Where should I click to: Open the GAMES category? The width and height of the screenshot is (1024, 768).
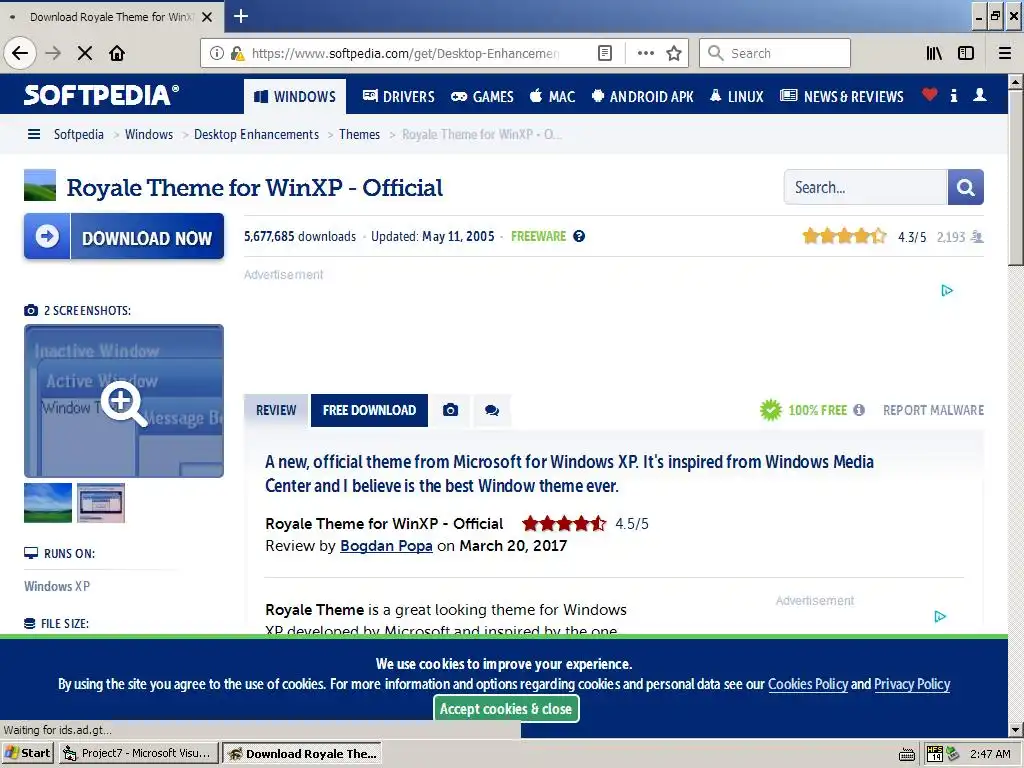coord(483,97)
